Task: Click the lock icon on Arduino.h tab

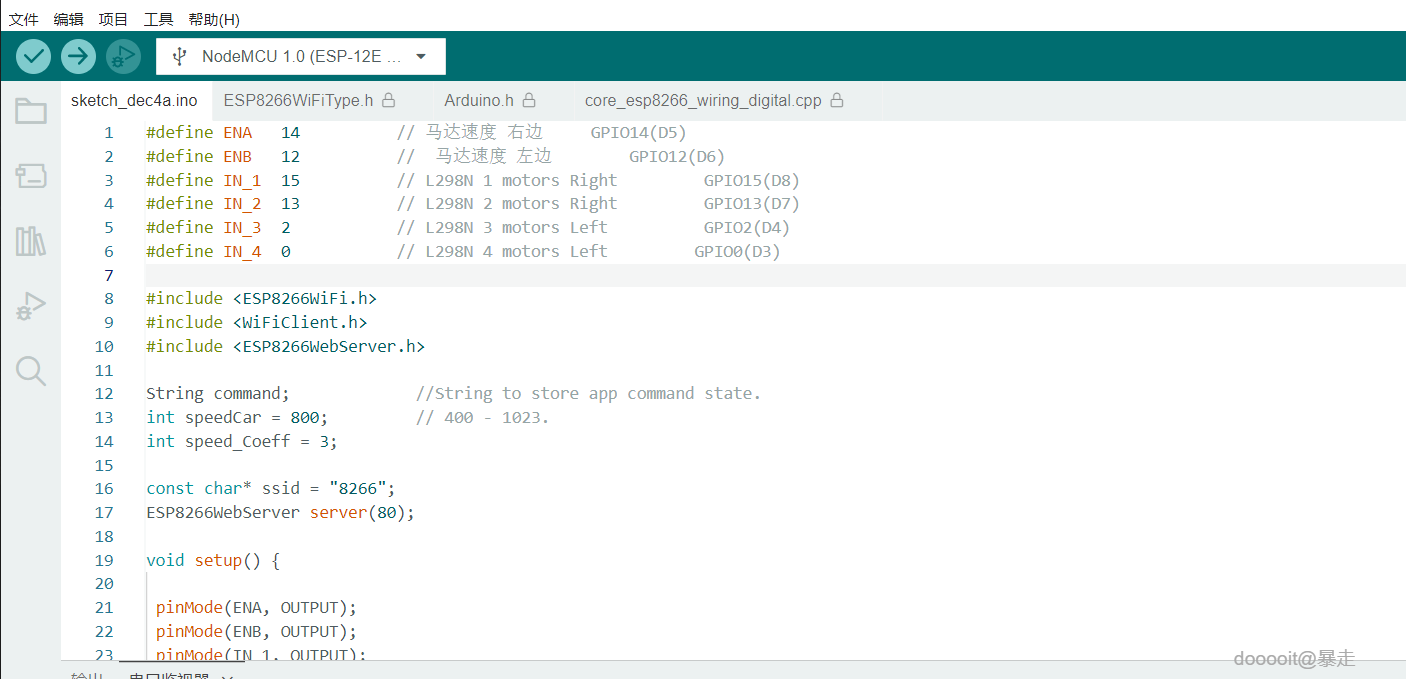Action: [x=530, y=100]
